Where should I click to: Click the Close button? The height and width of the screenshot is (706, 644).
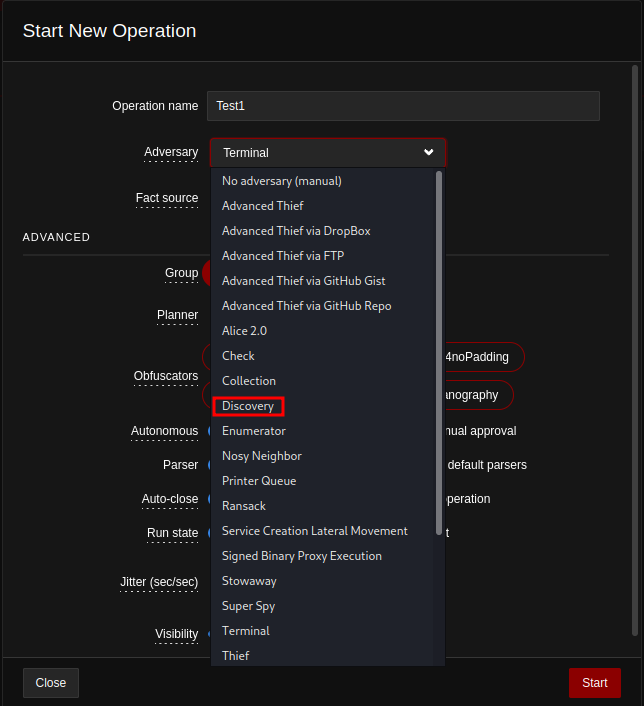[x=51, y=683]
